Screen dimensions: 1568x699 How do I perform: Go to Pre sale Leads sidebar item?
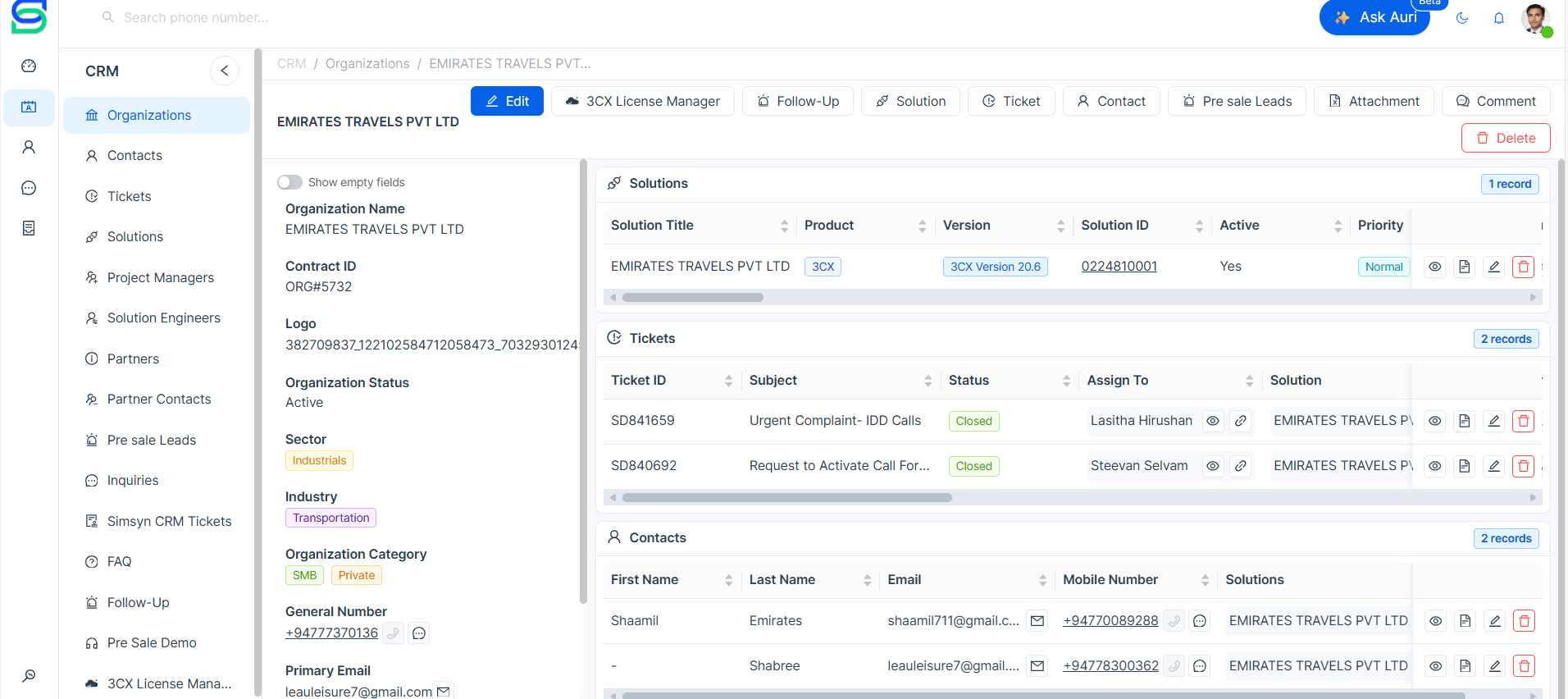(x=151, y=440)
